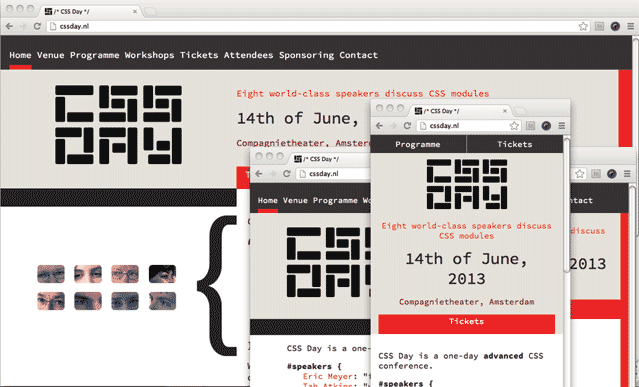Screen dimensions: 639x387
Task: Click the round extension icon in the main toolbar
Action: click(615, 26)
